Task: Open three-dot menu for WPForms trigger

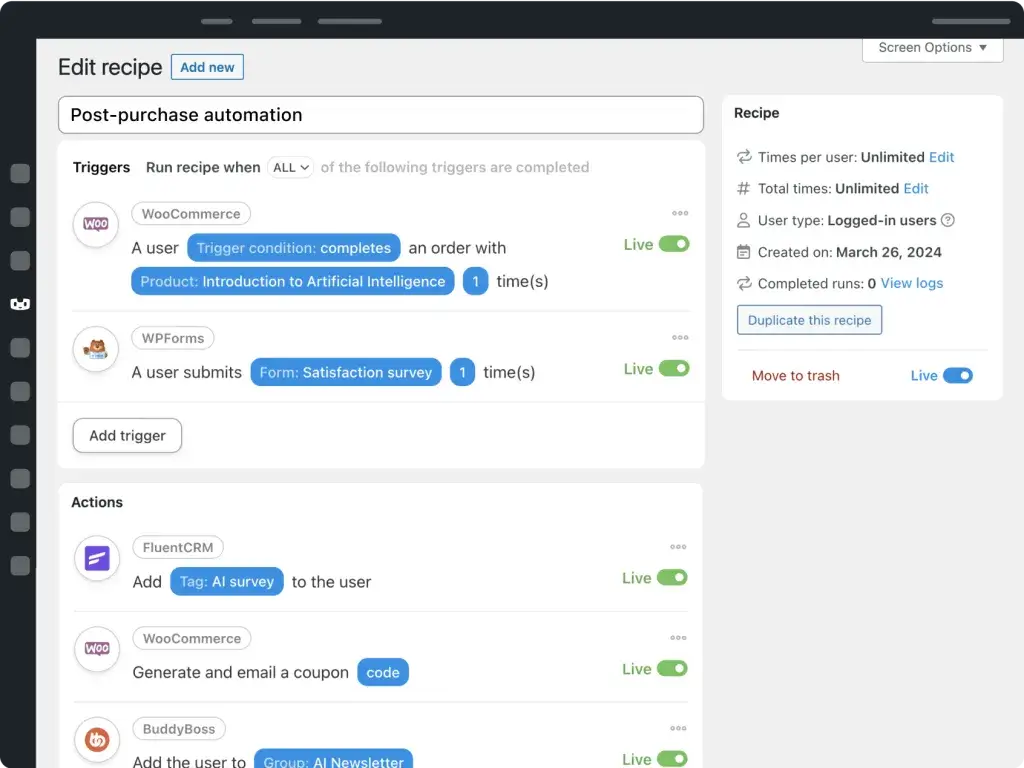Action: point(680,338)
